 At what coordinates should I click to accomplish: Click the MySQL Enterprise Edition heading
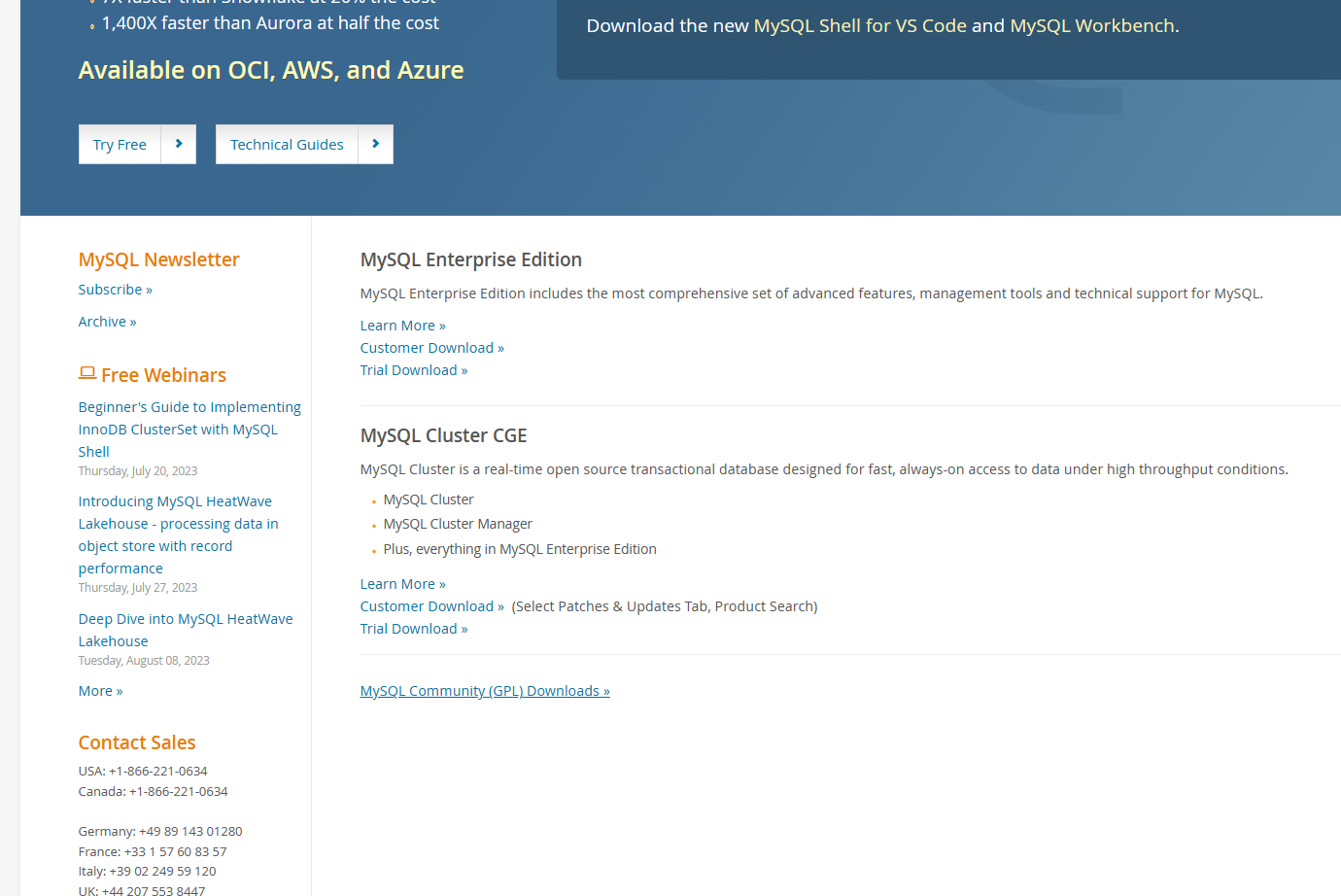471,259
